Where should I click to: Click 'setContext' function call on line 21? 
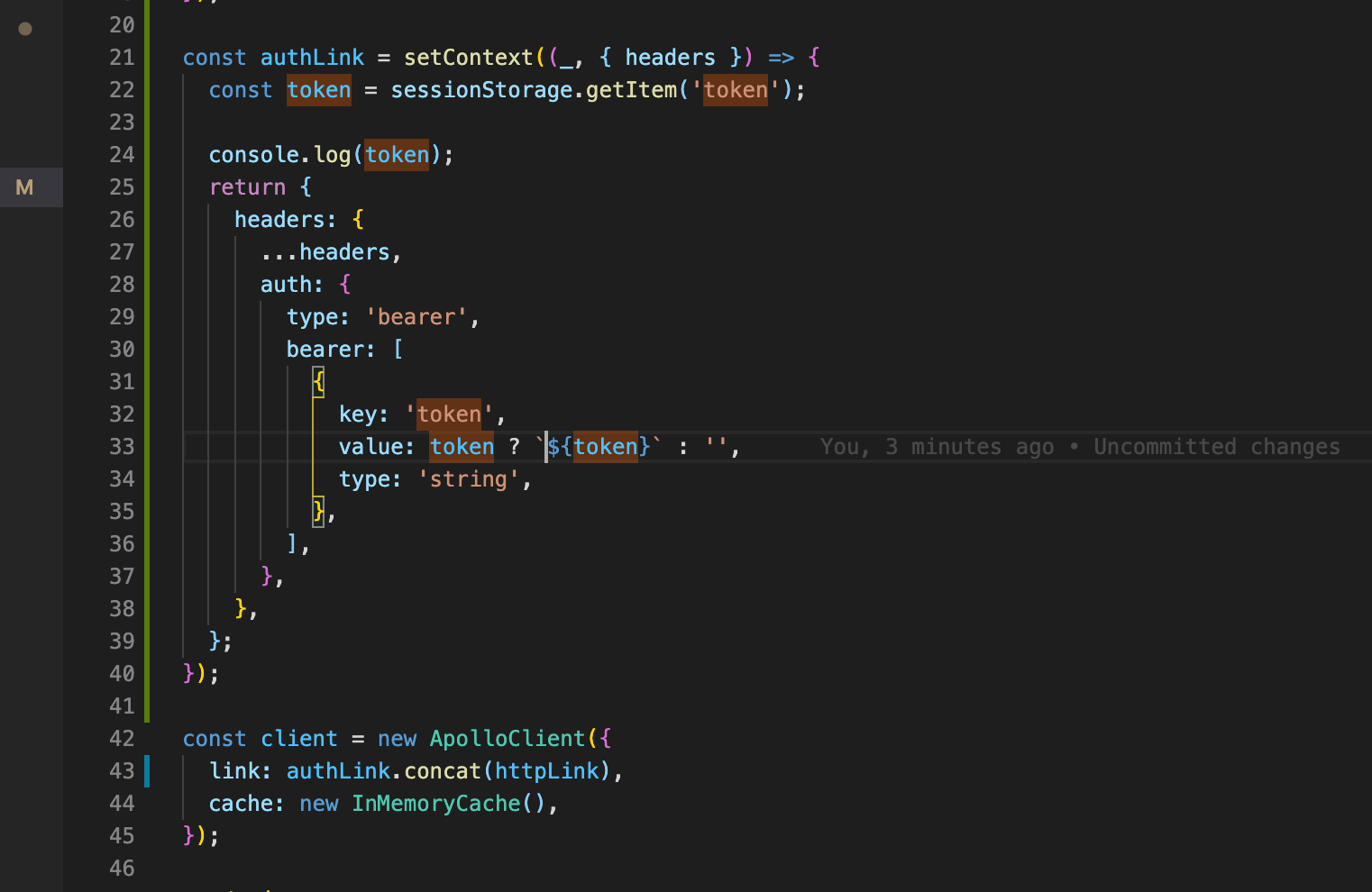[x=469, y=58]
